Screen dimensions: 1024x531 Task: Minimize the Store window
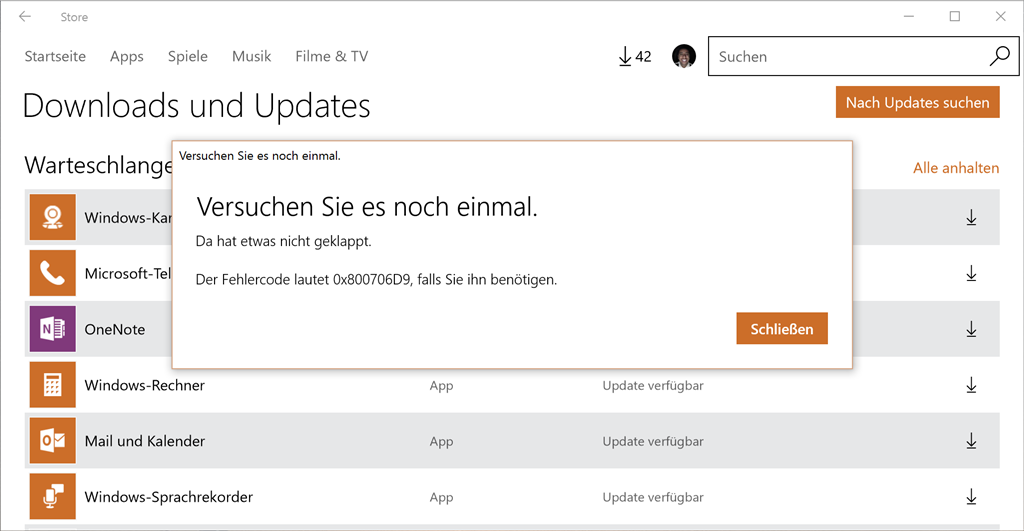908,16
